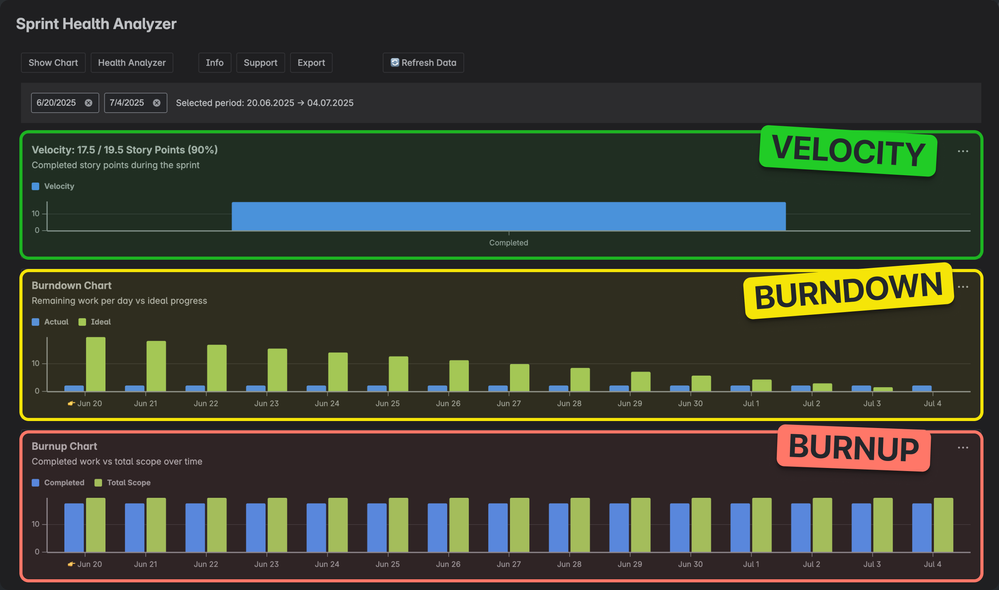The height and width of the screenshot is (590, 999).
Task: Toggle the Actual legend series in Burndown
Action: point(50,322)
